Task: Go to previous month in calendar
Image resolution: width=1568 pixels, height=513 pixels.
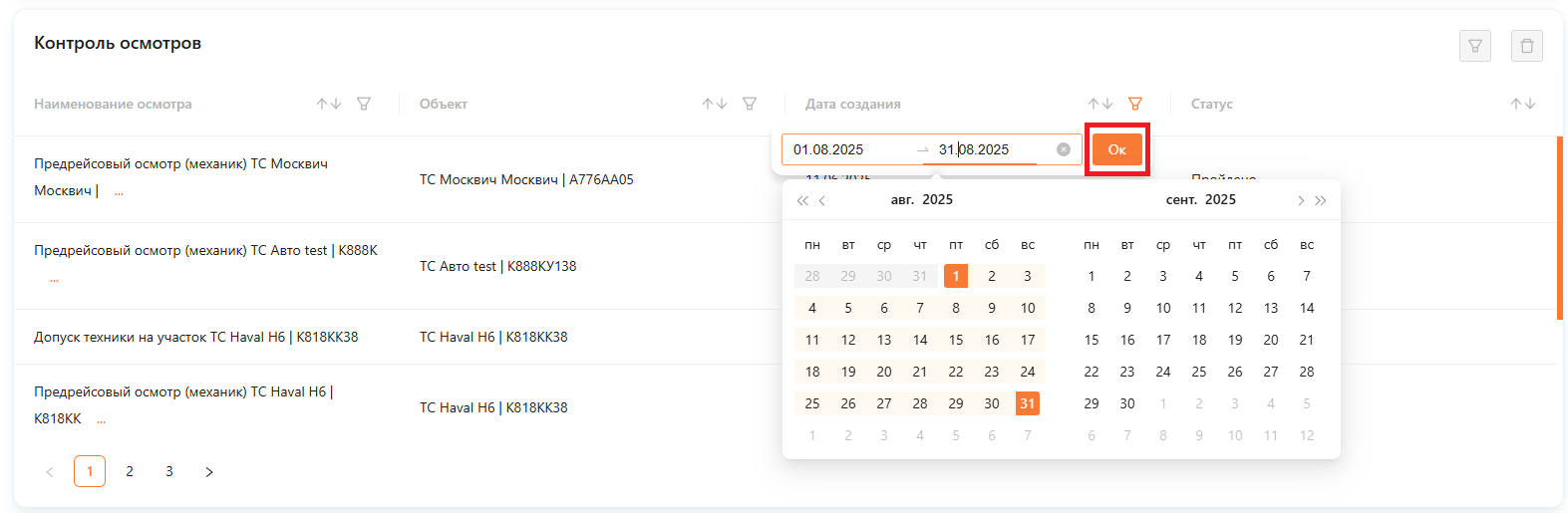Action: [822, 200]
